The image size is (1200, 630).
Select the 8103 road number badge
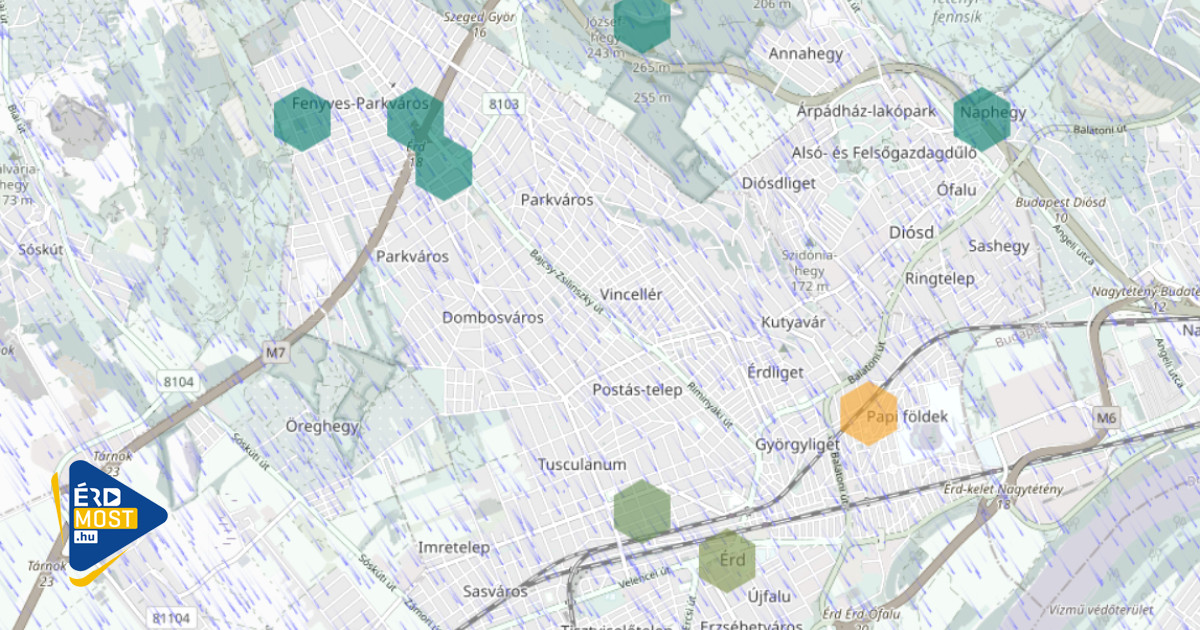[x=505, y=104]
